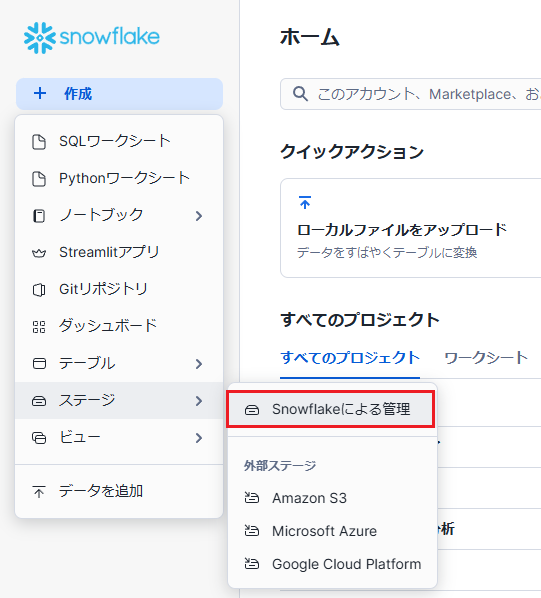Click the クイックアクション heading
541x598 pixels.
pos(352,152)
